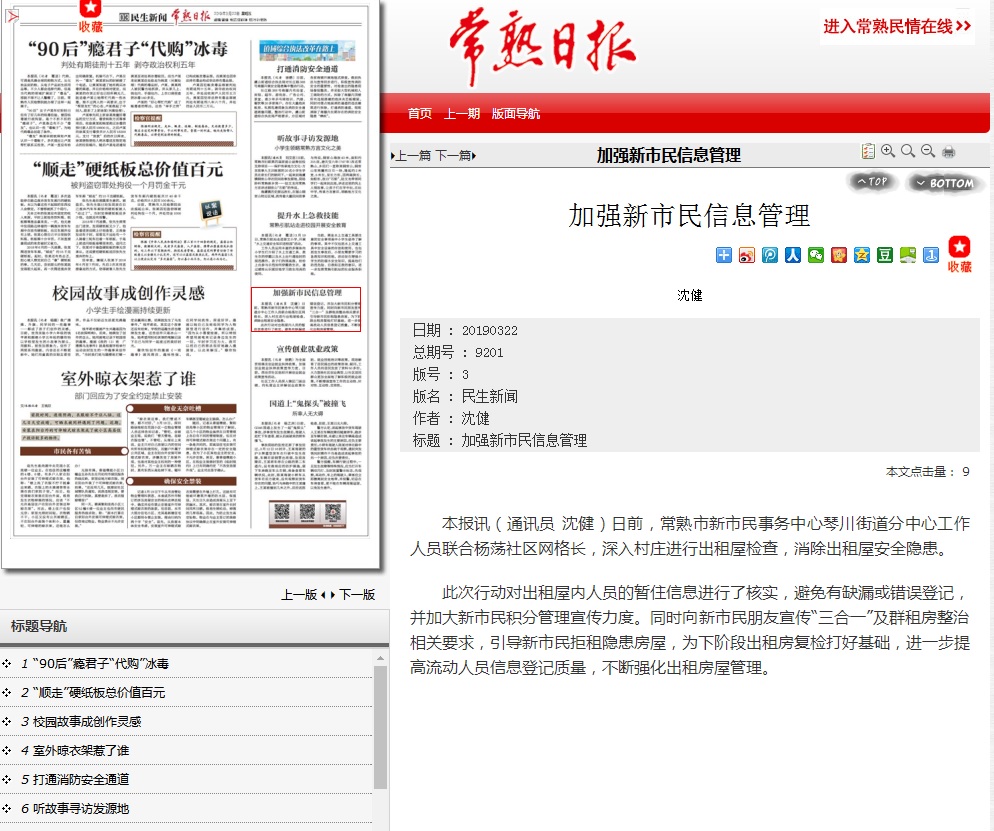This screenshot has height=831, width=994.
Task: Jump to BOTTOM of the article
Action: pyautogui.click(x=945, y=183)
